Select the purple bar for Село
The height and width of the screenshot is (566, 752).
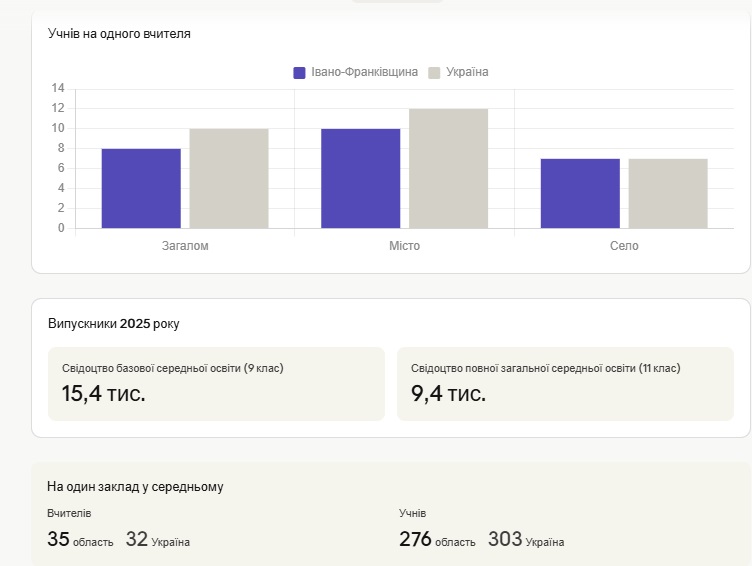tap(580, 193)
